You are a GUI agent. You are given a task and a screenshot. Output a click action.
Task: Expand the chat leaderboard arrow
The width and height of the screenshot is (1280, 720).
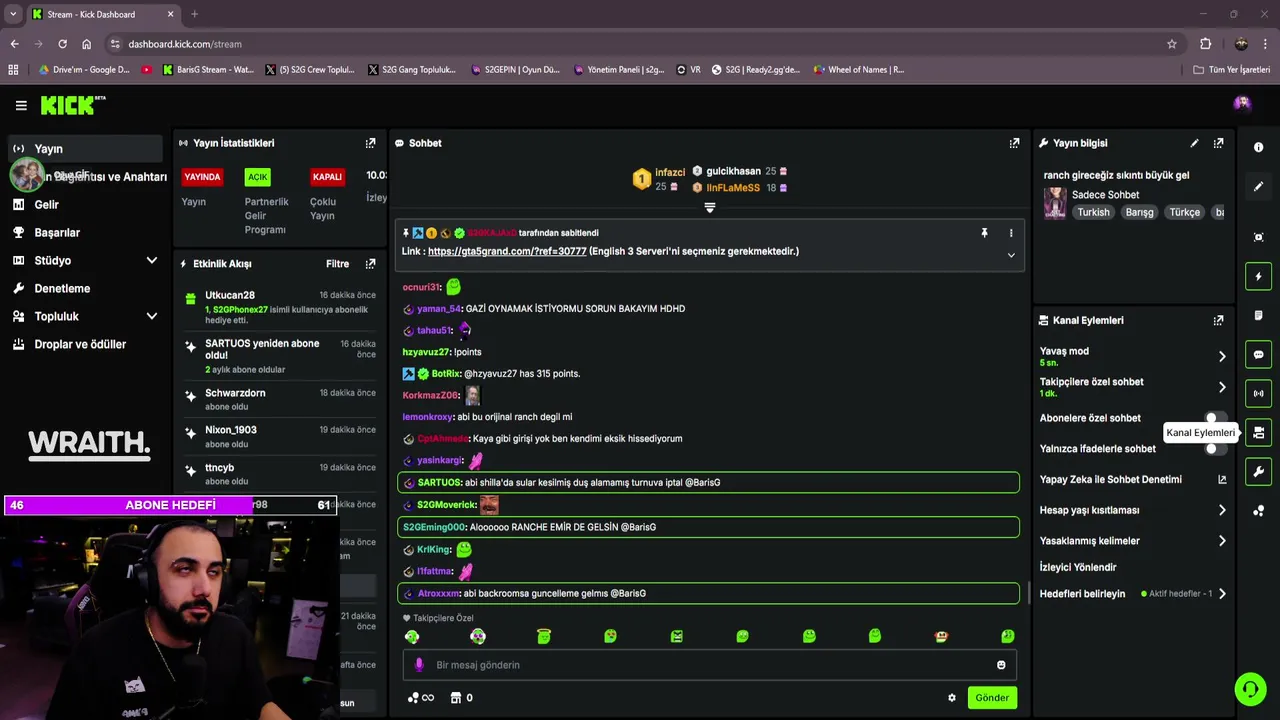(710, 208)
